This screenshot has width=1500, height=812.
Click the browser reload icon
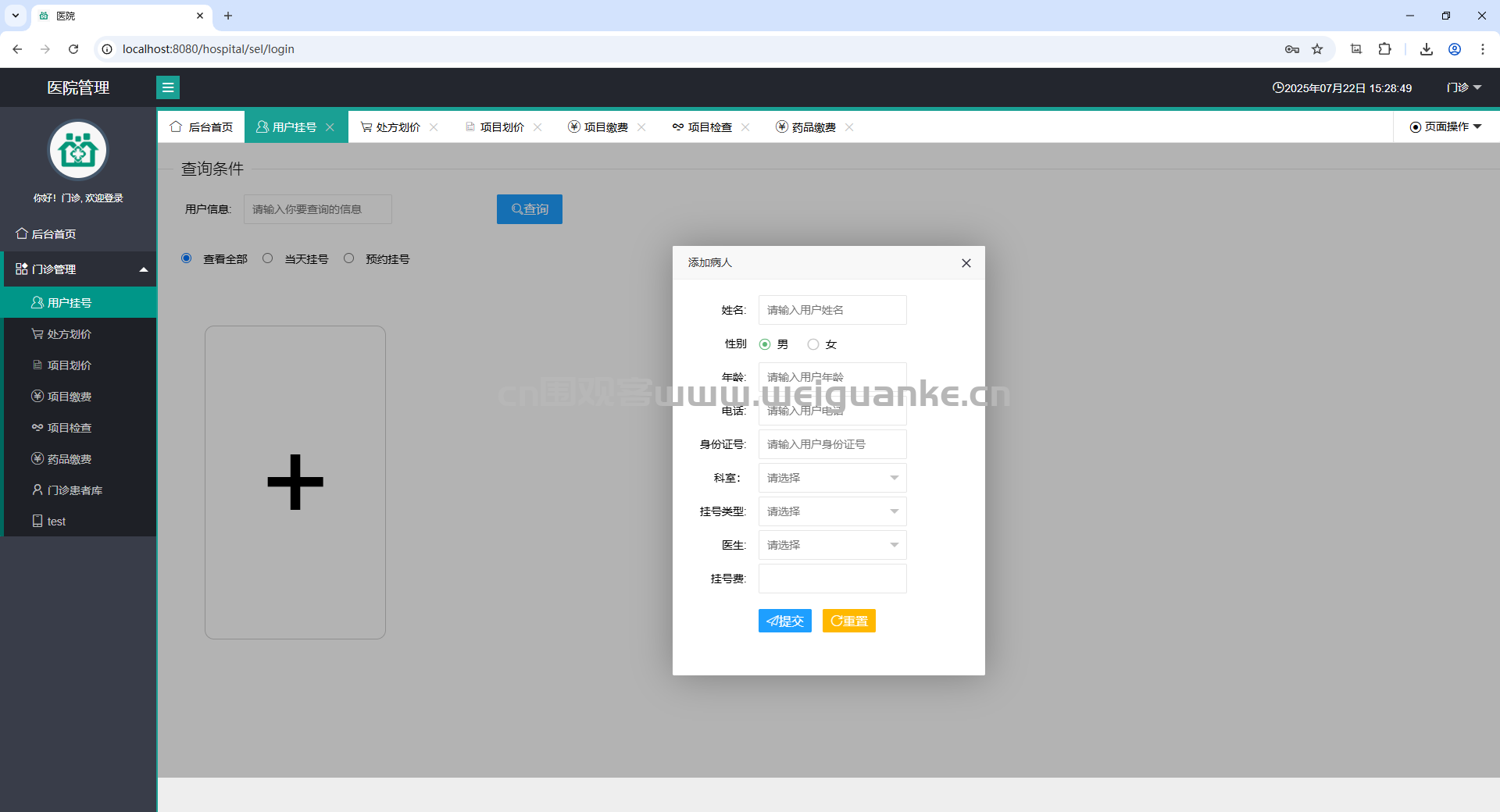click(73, 49)
